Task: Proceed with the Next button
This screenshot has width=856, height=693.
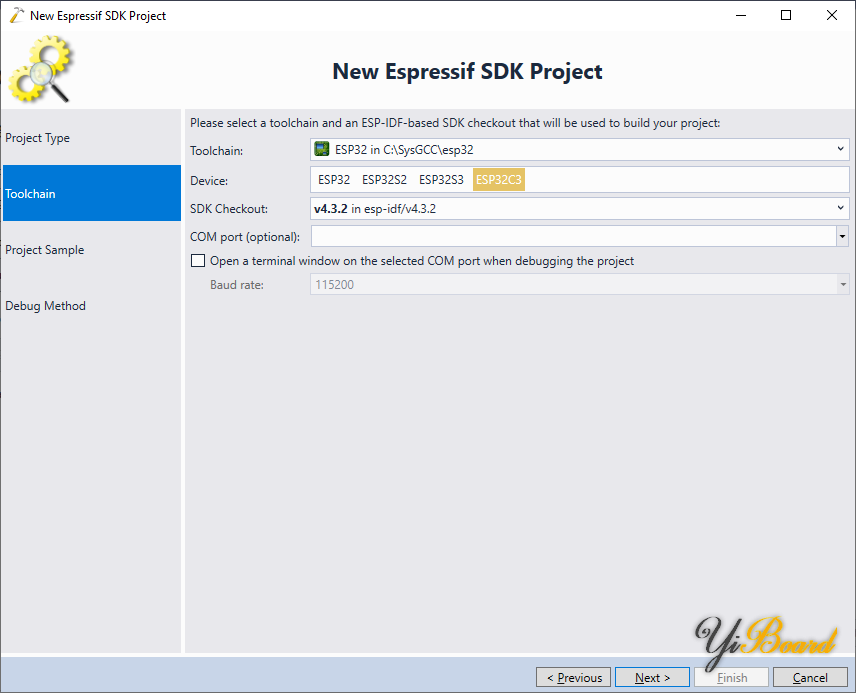Action: (x=652, y=677)
